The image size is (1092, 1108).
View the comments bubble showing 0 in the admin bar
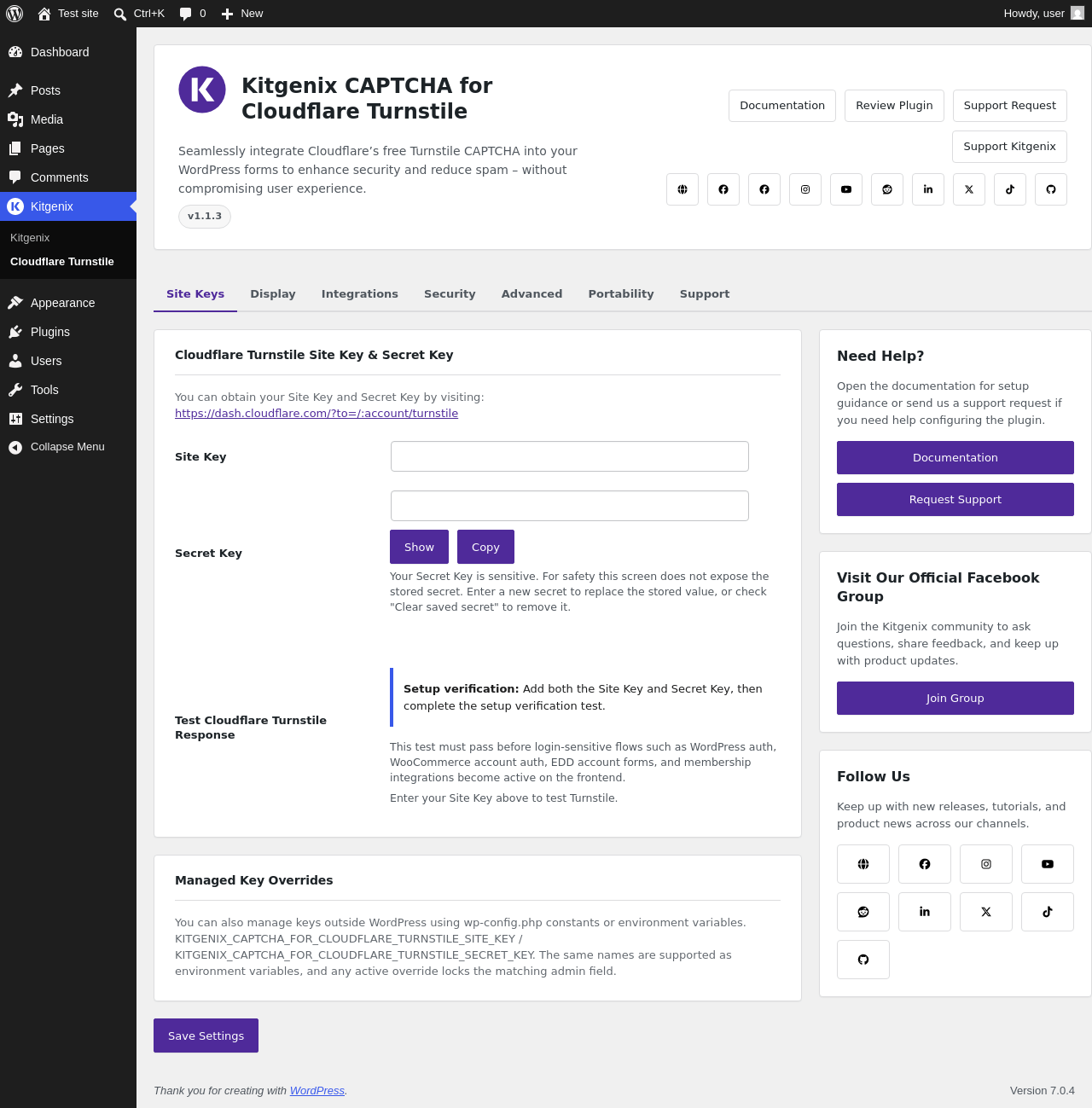pyautogui.click(x=193, y=14)
